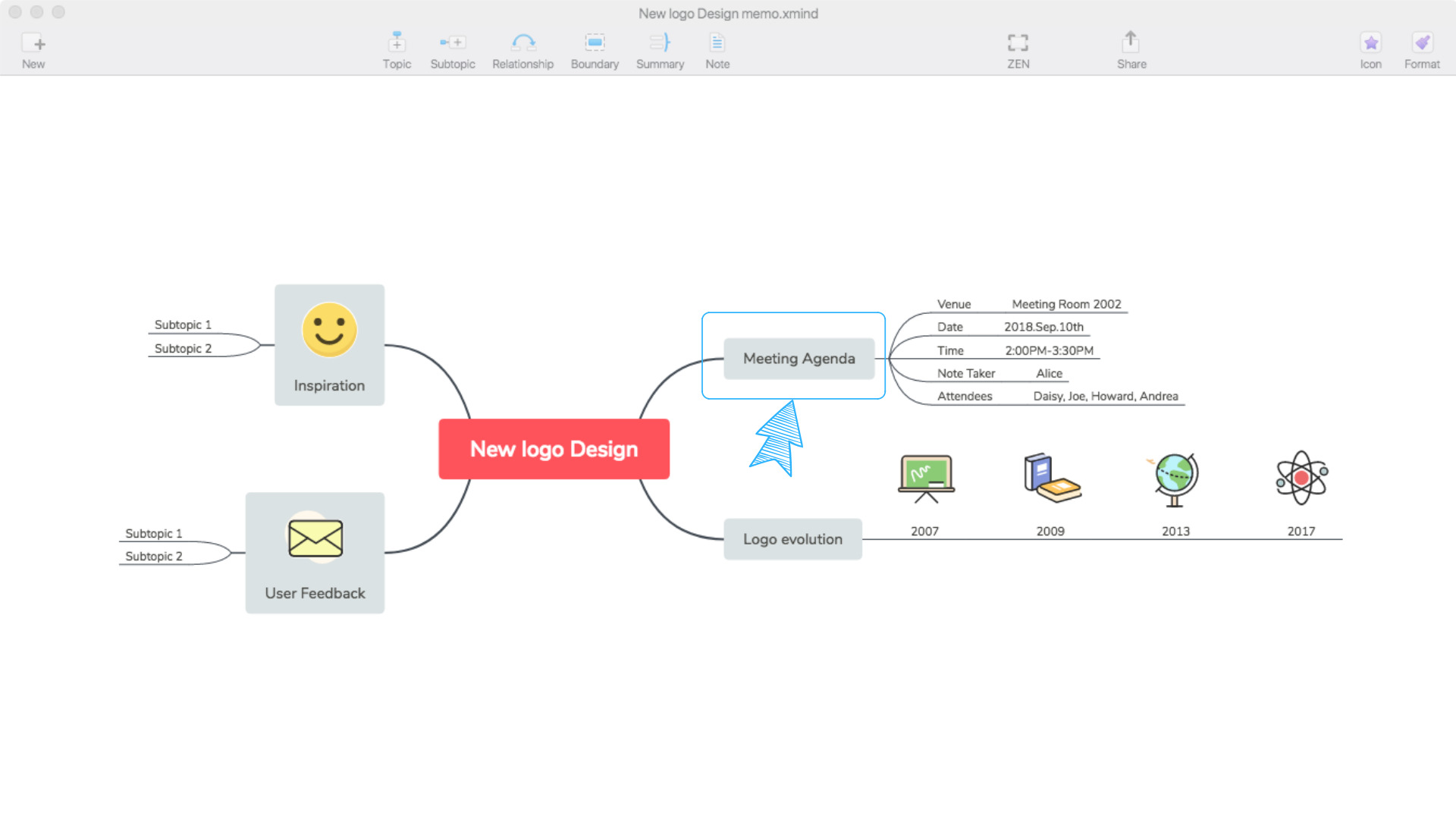The image size is (1456, 819).
Task: Expand the Meeting Agenda topic
Action: pos(797,358)
